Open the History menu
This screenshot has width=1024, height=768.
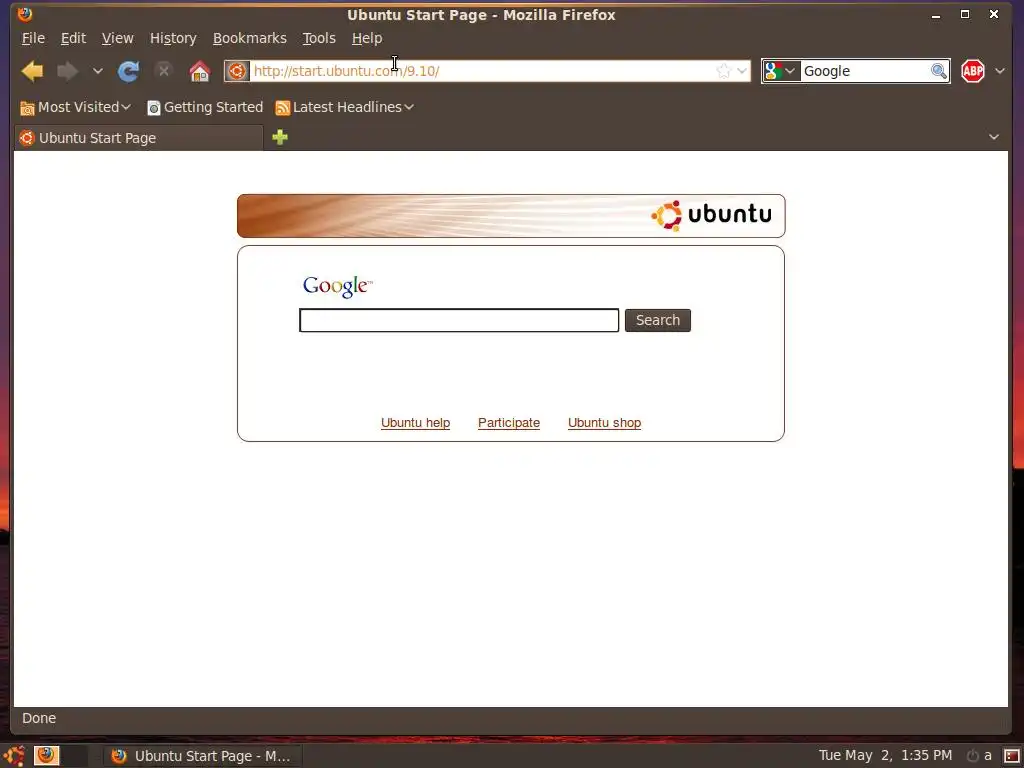coord(173,39)
